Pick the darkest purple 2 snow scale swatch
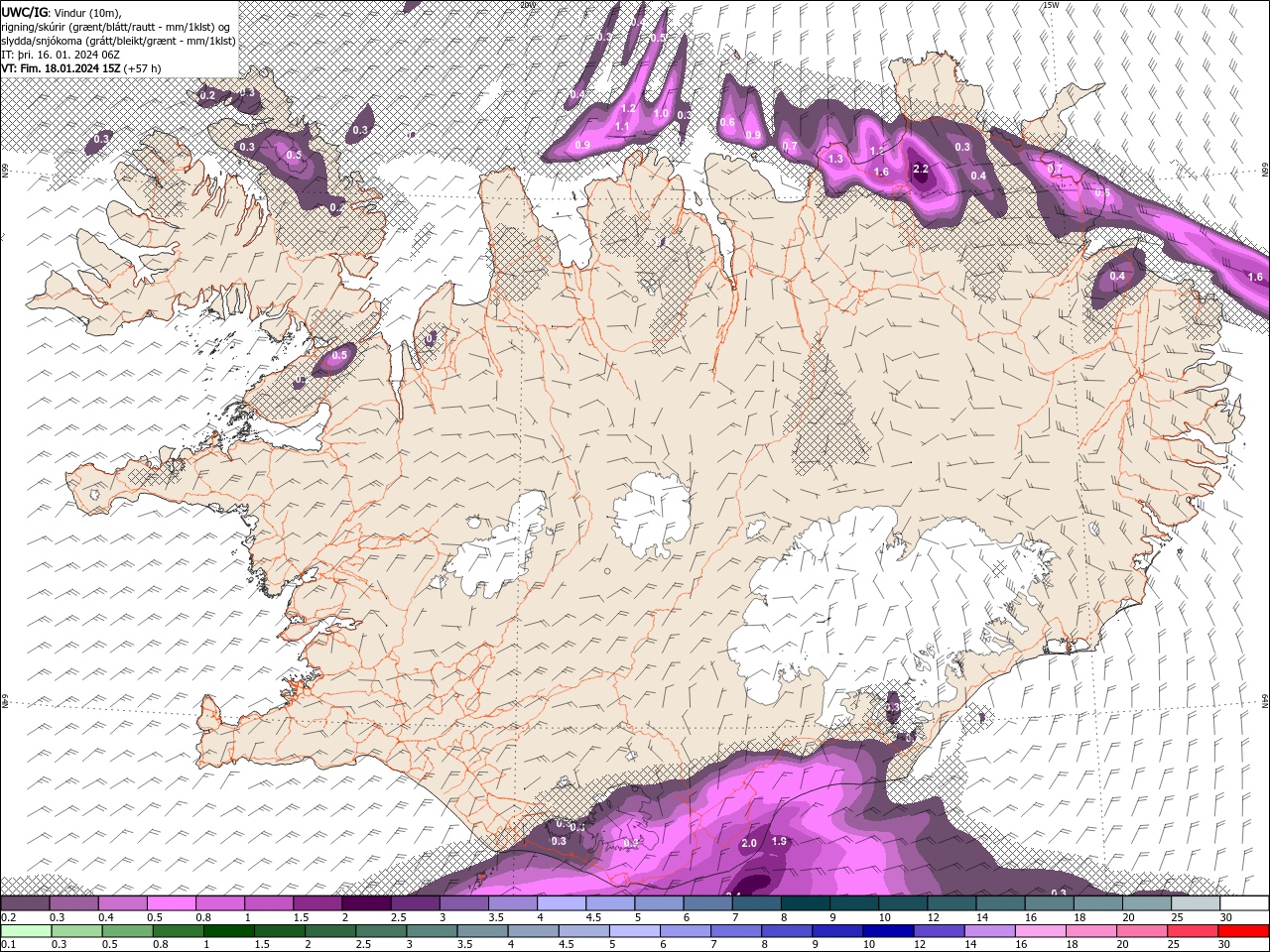 (365, 903)
